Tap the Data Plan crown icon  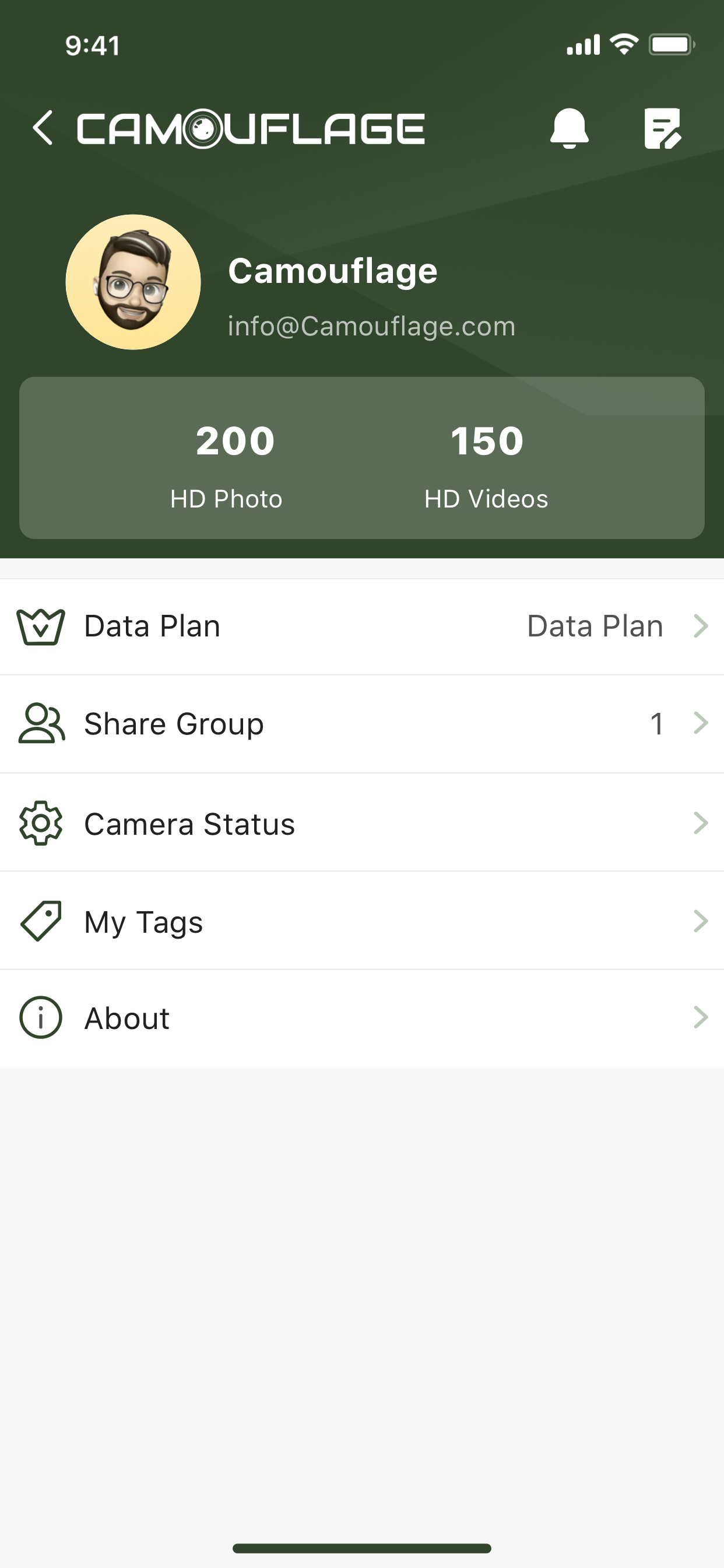pyautogui.click(x=41, y=626)
